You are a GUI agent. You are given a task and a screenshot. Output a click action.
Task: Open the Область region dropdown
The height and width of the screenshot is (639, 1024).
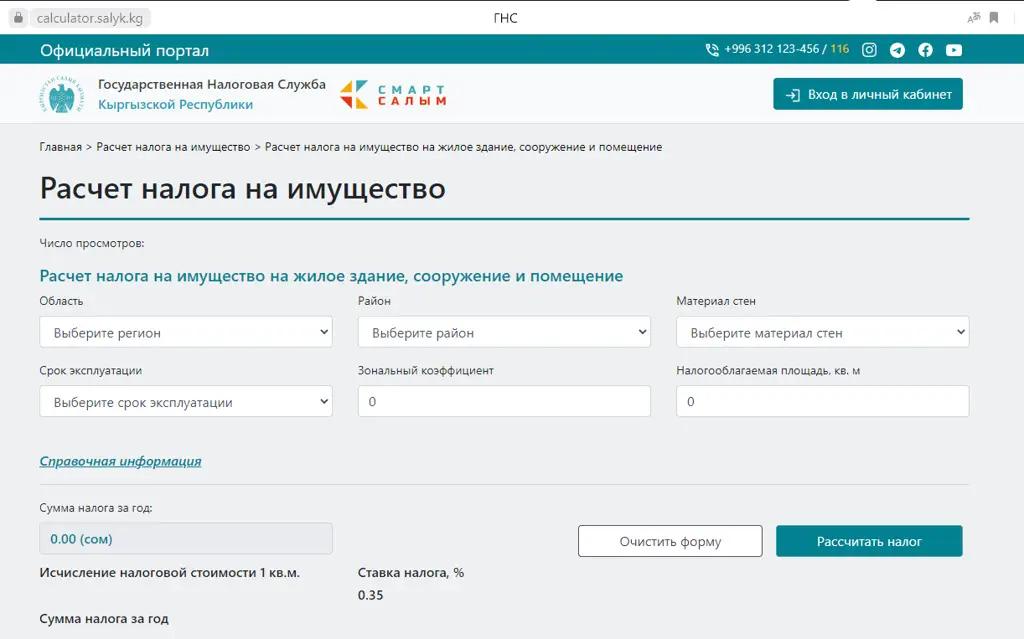[x=185, y=331]
